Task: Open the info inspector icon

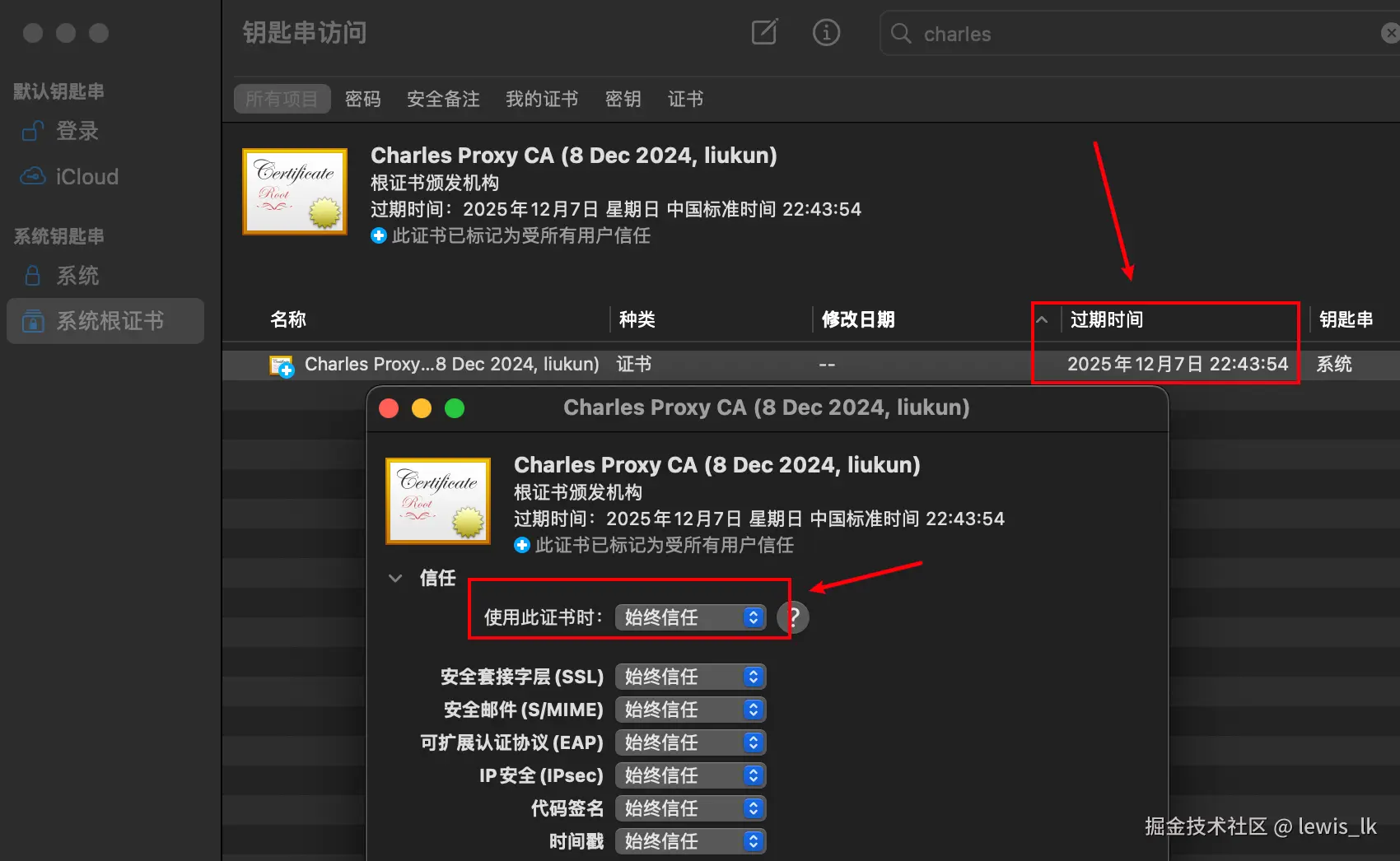Action: 826,32
